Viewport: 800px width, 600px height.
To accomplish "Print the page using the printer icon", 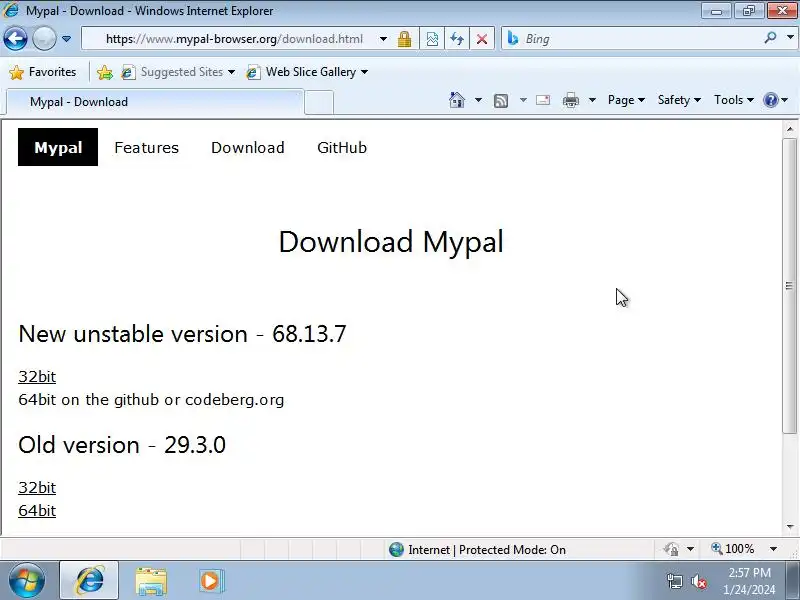I will coord(570,101).
